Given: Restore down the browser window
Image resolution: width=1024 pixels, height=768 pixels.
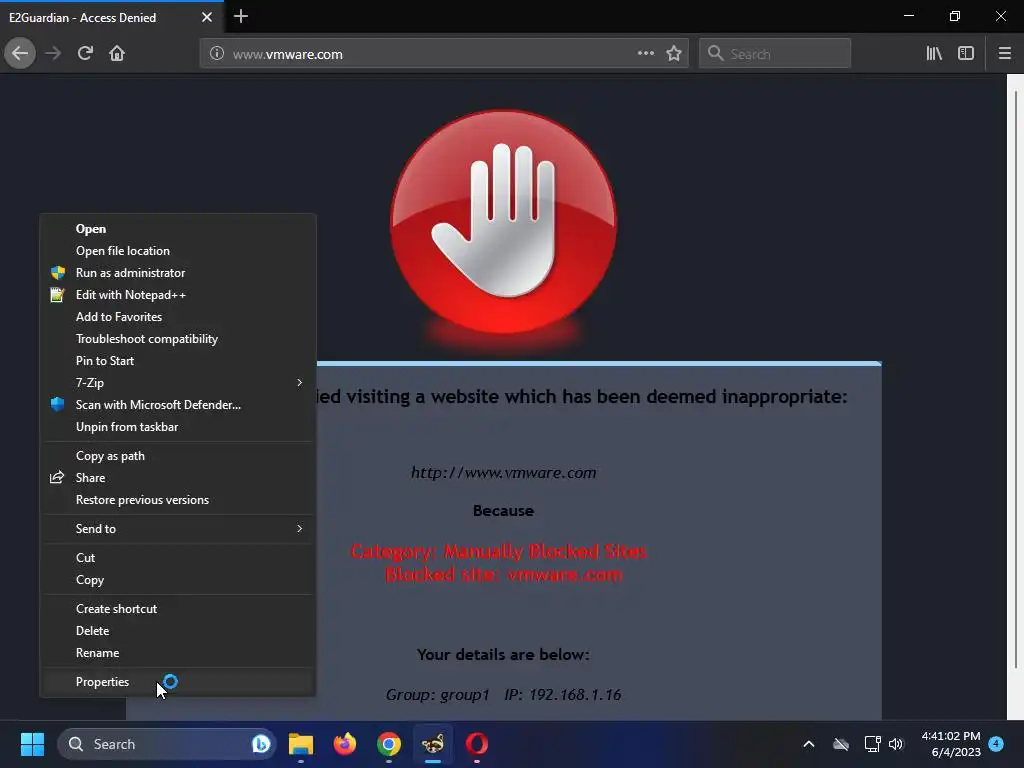Looking at the screenshot, I should 955,16.
